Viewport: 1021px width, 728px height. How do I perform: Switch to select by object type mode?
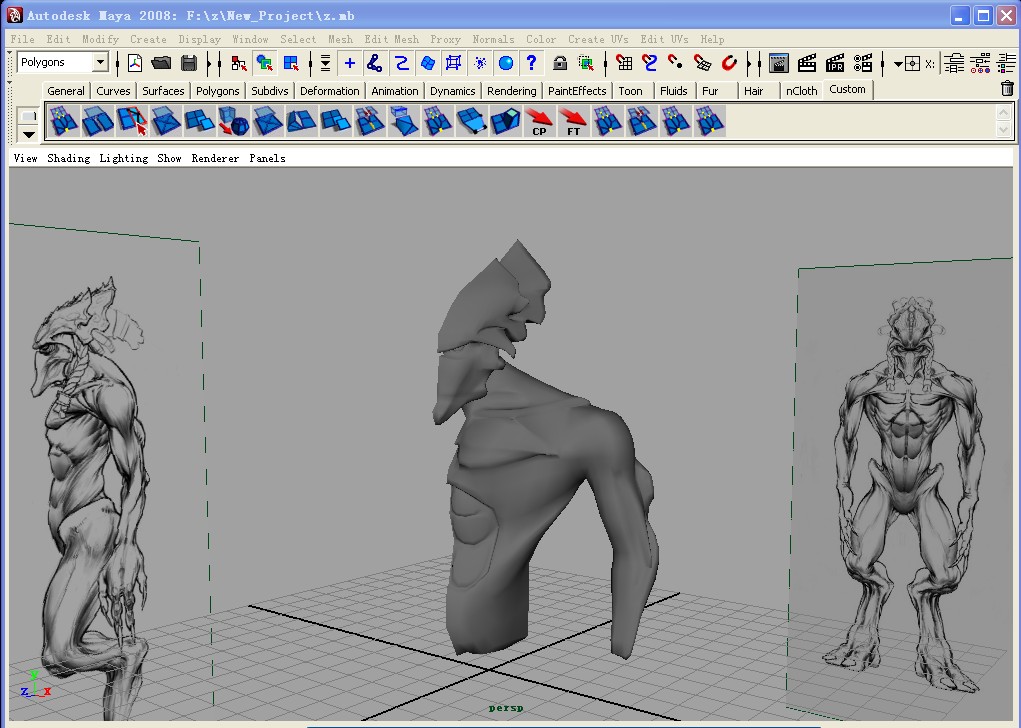point(264,63)
